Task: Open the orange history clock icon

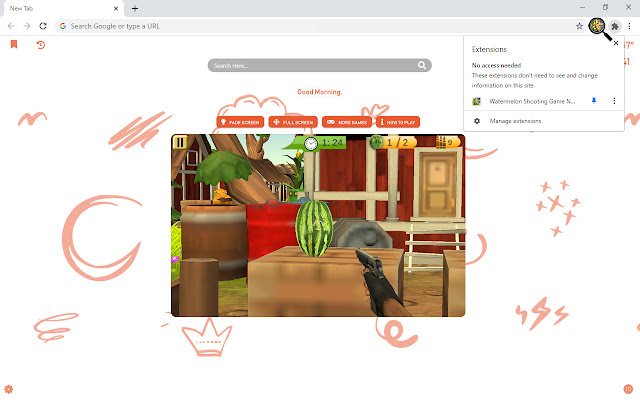Action: [x=40, y=44]
